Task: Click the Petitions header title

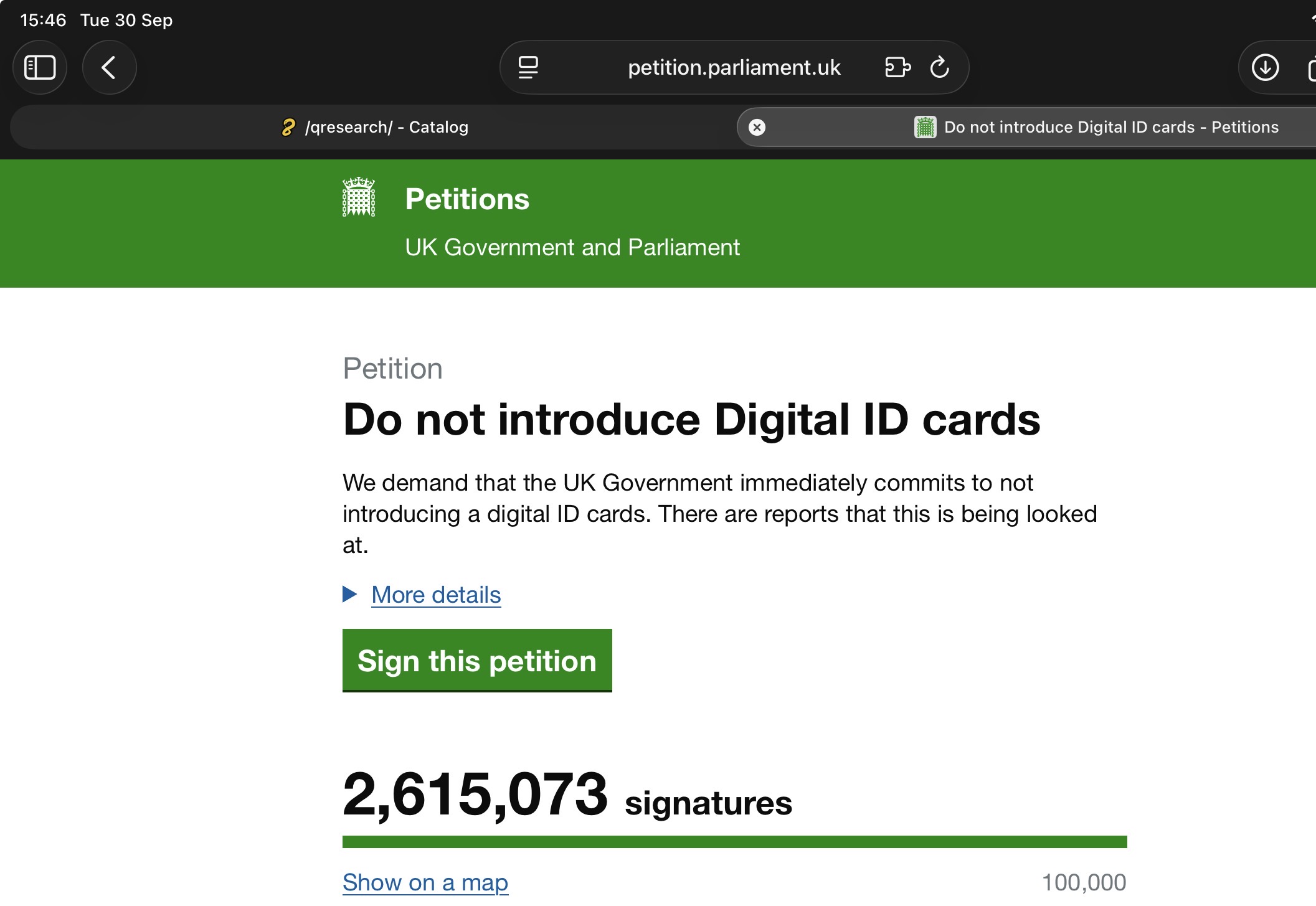Action: (467, 199)
